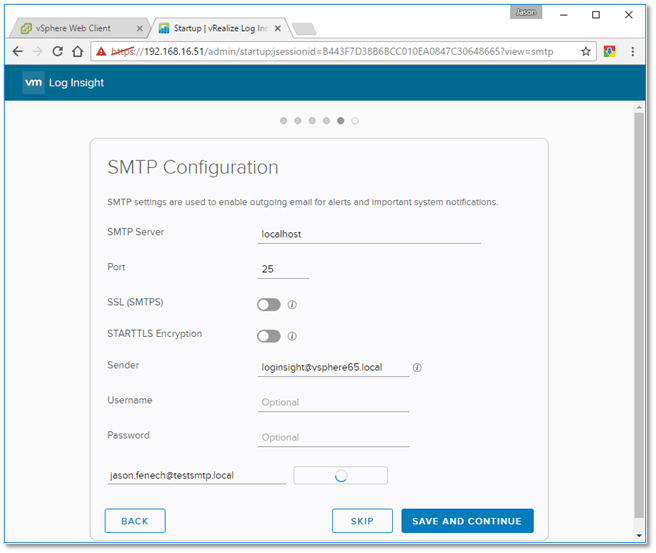Open the browser home icon

click(77, 51)
